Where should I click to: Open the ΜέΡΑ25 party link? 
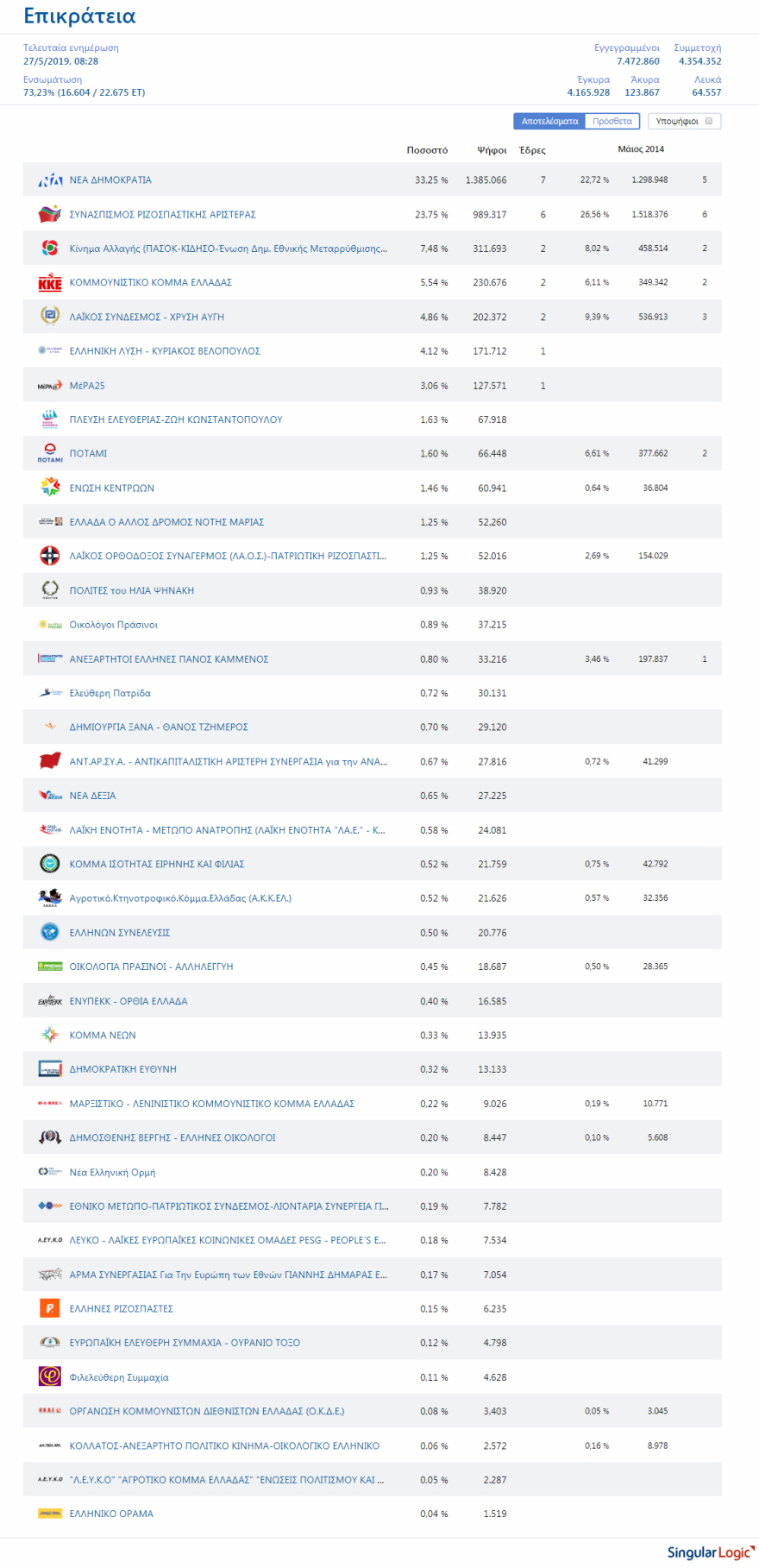pos(87,386)
